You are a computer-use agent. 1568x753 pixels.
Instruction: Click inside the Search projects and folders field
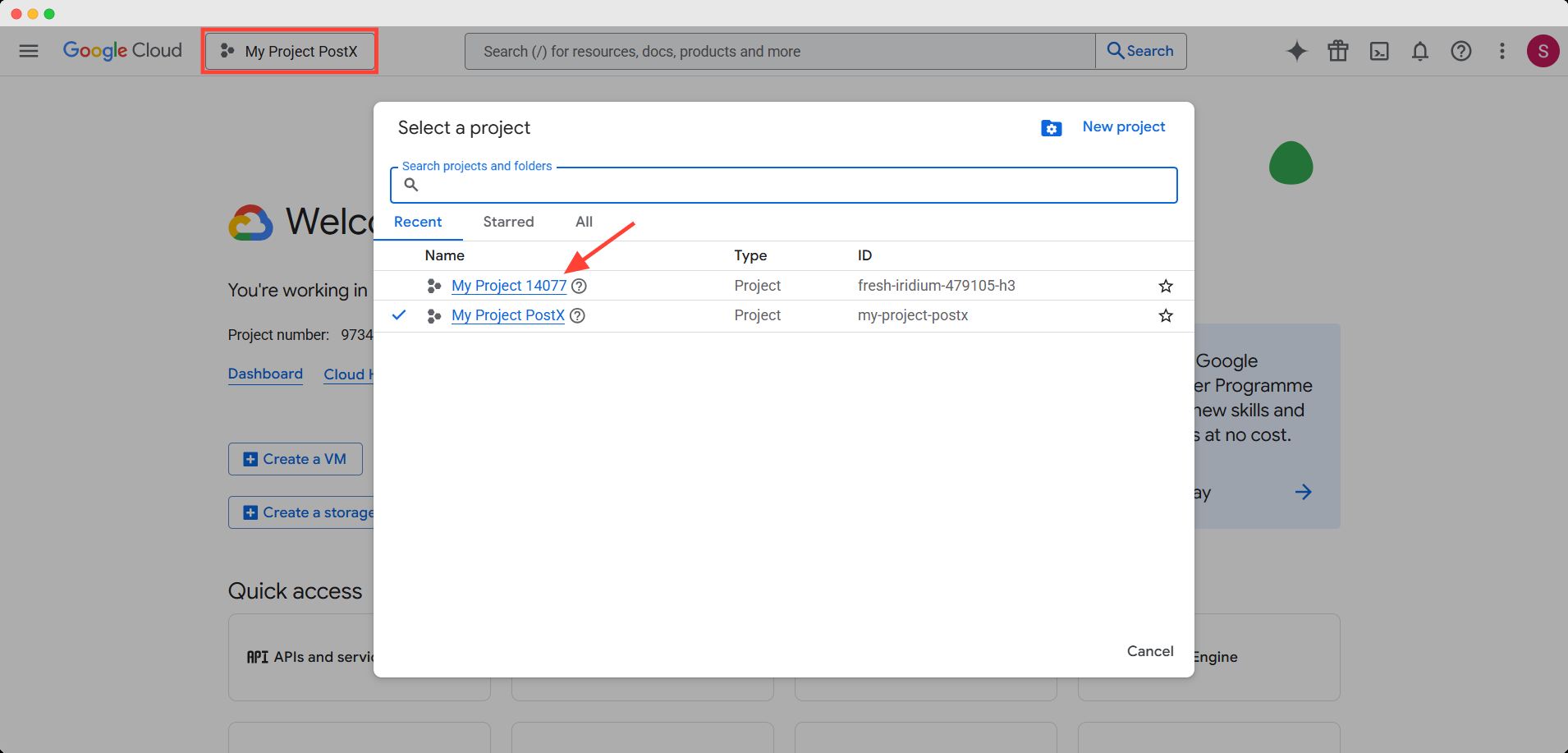(783, 184)
